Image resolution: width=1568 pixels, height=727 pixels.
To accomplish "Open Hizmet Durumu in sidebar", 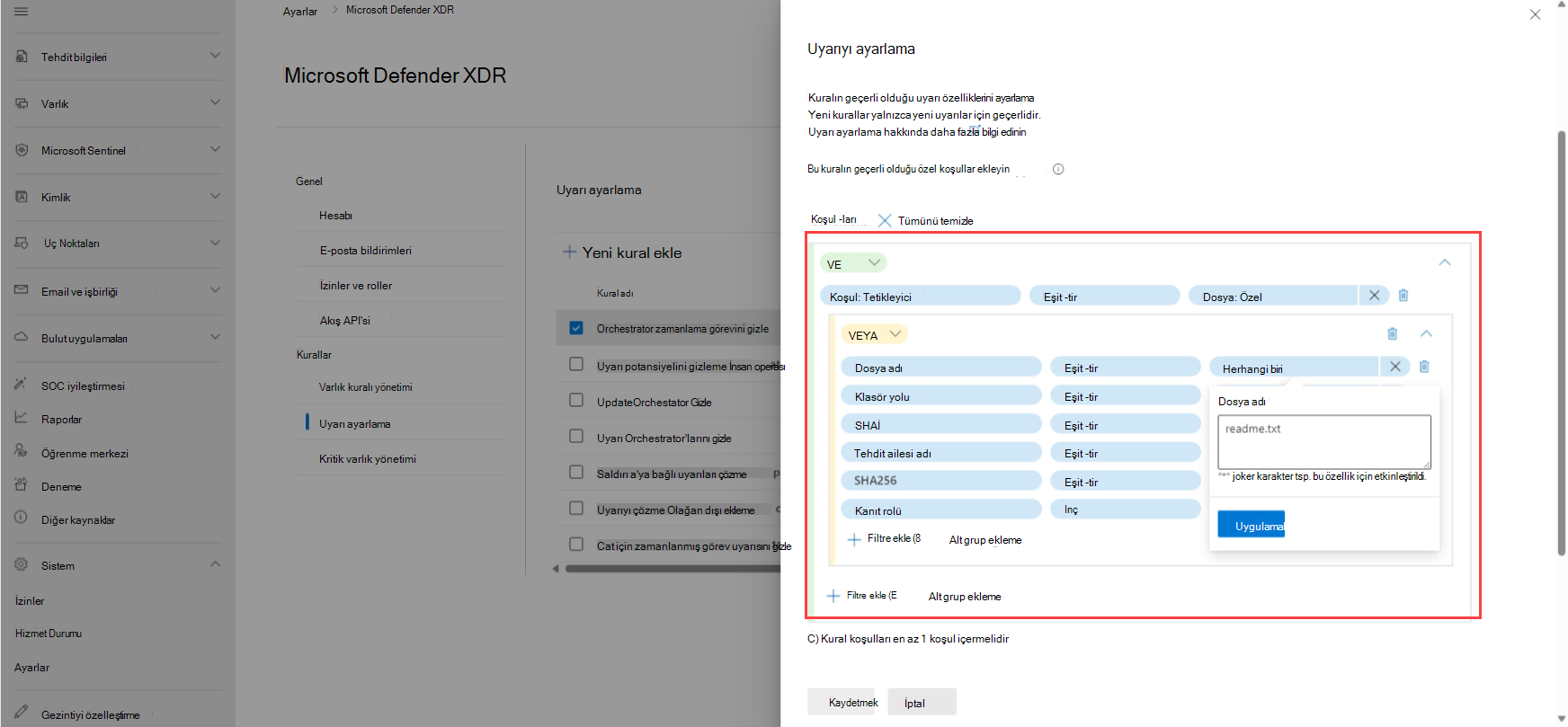I will [49, 634].
